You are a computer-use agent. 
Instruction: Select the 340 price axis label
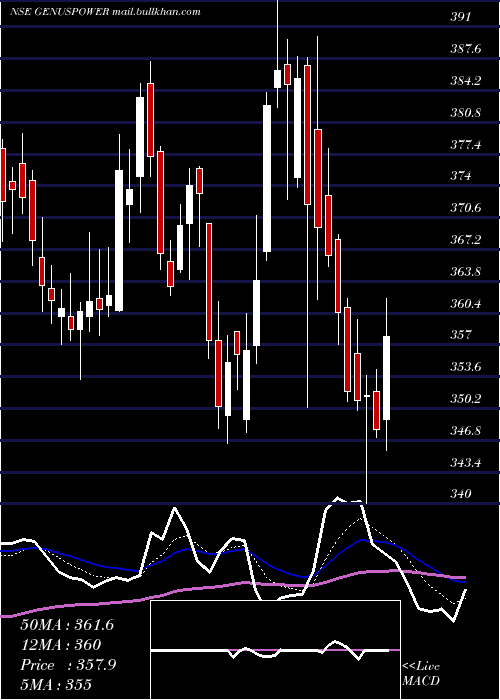pyautogui.click(x=461, y=494)
